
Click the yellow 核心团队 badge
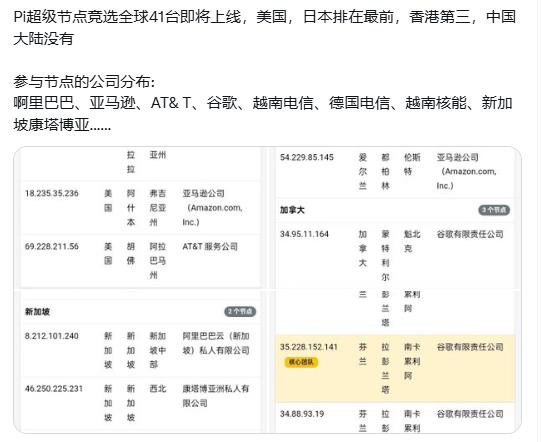pyautogui.click(x=301, y=362)
